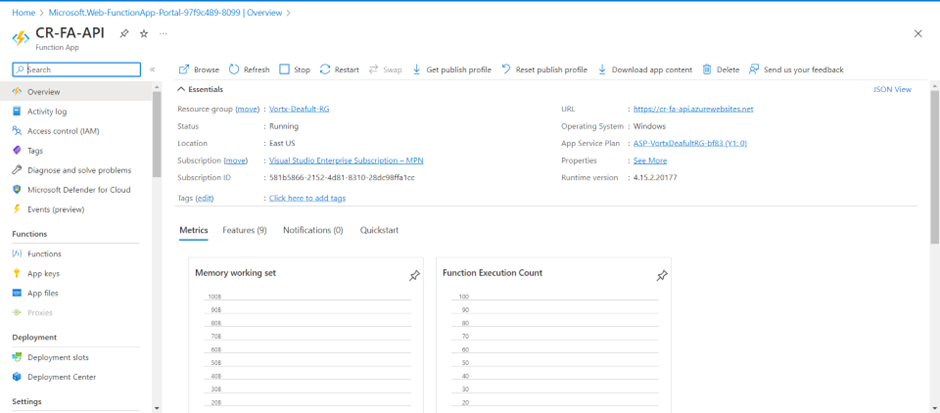This screenshot has width=940, height=413.
Task: Switch to the Features (9) tab
Action: [244, 231]
